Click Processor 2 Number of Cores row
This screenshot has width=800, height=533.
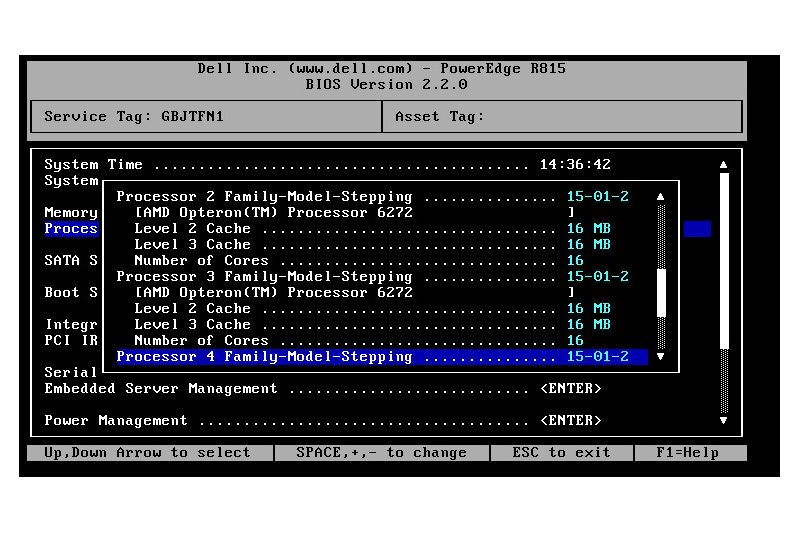coord(359,260)
